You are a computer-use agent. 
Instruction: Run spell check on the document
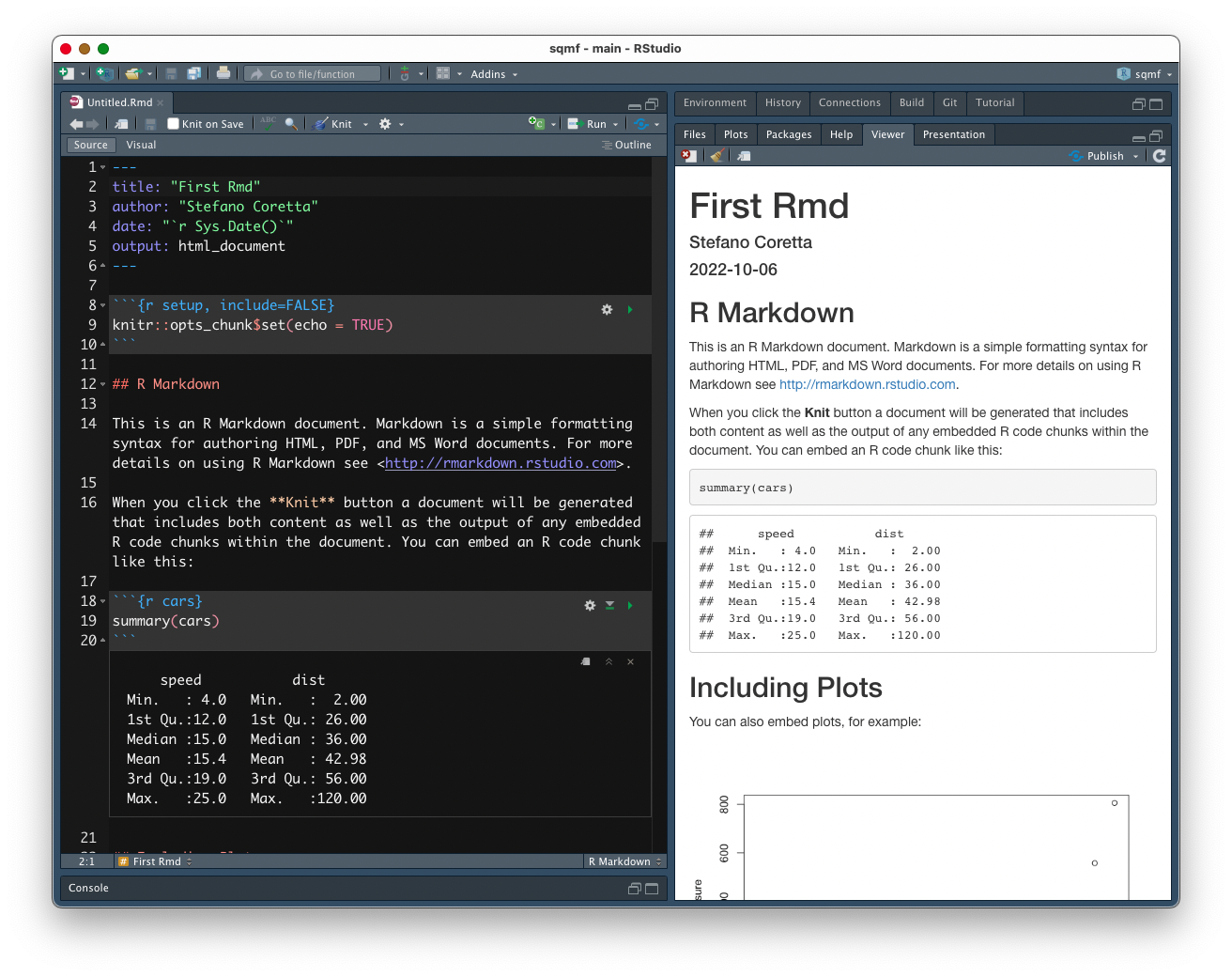pyautogui.click(x=269, y=123)
